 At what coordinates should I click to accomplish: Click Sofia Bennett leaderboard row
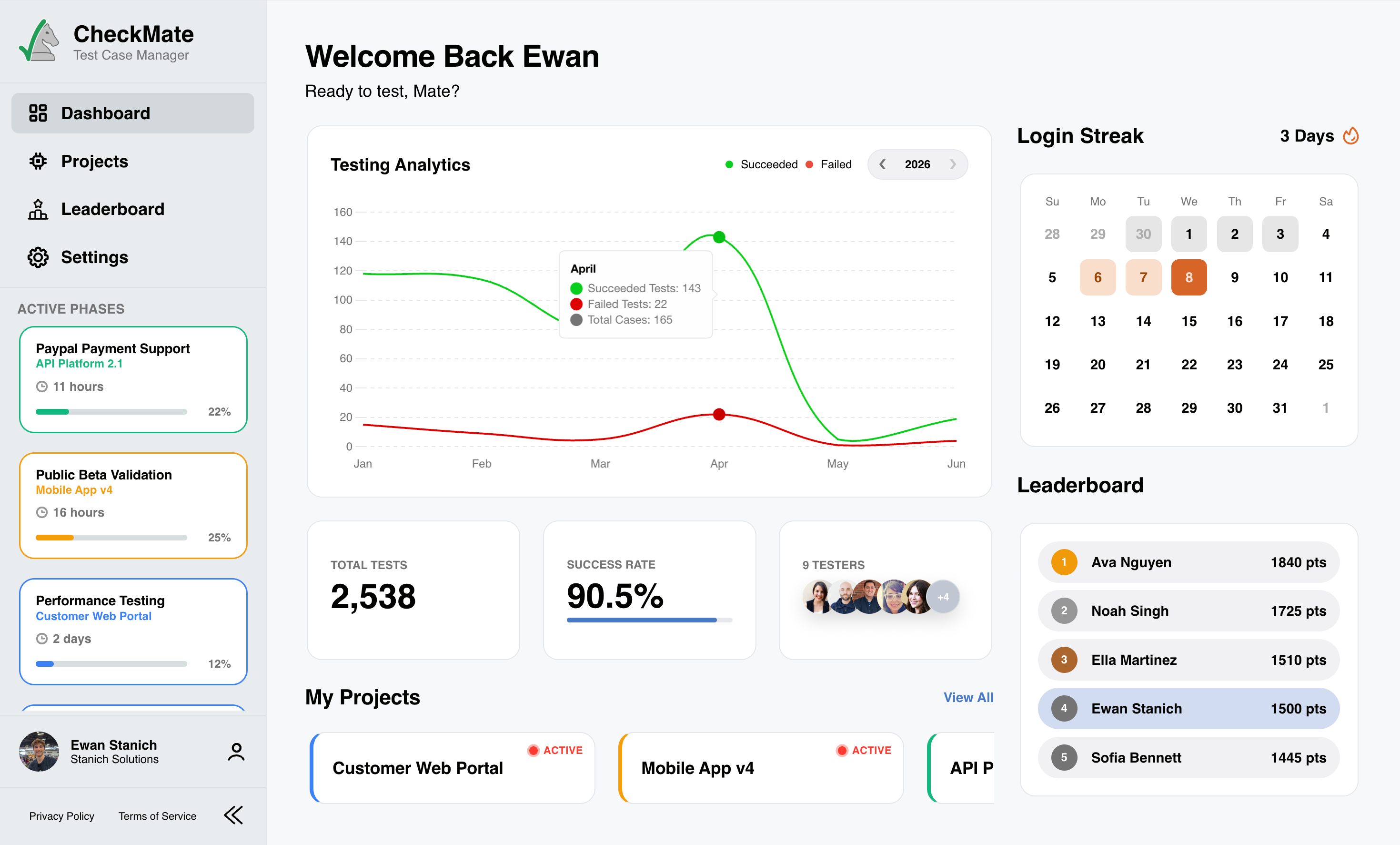tap(1188, 757)
